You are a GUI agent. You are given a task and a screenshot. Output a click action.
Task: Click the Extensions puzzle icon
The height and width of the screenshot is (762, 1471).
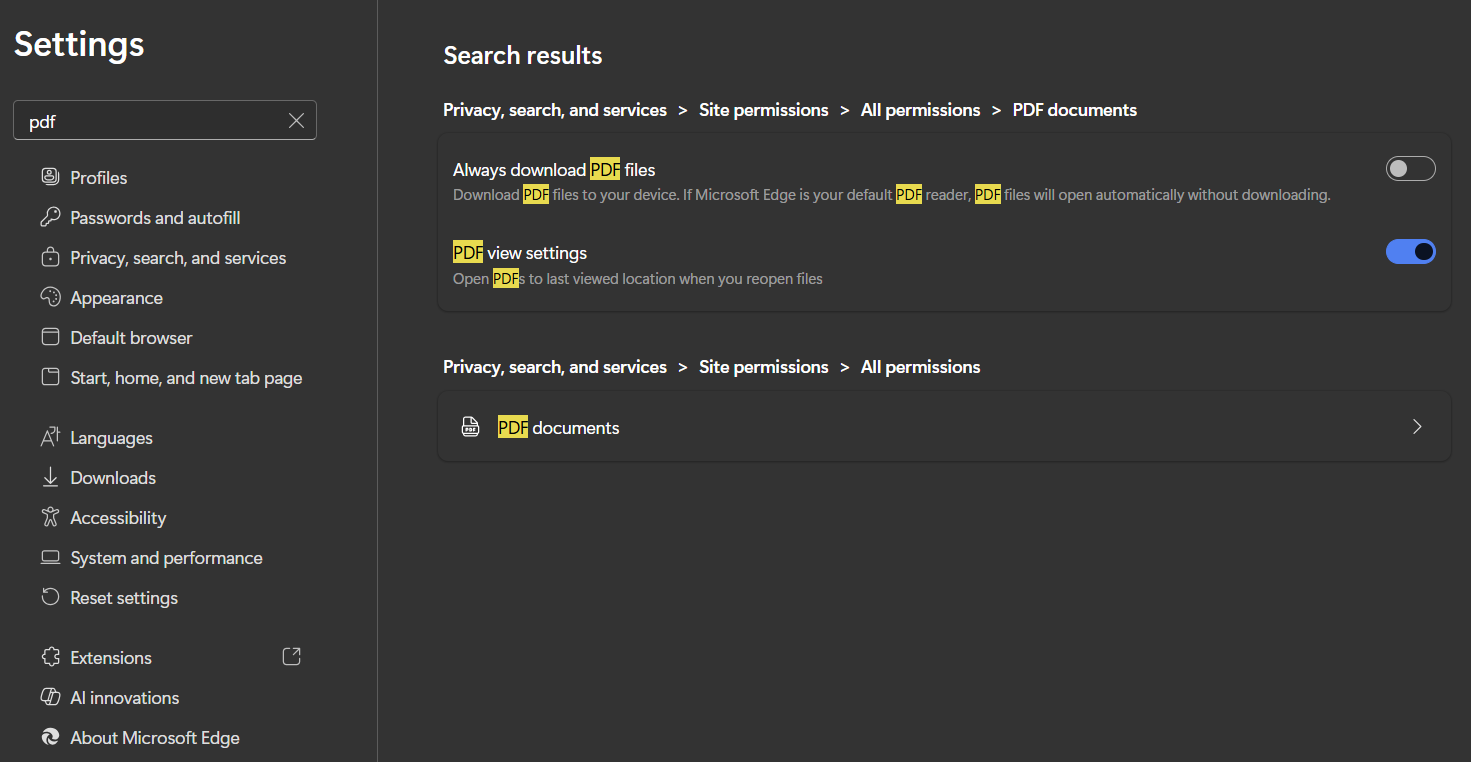click(50, 657)
